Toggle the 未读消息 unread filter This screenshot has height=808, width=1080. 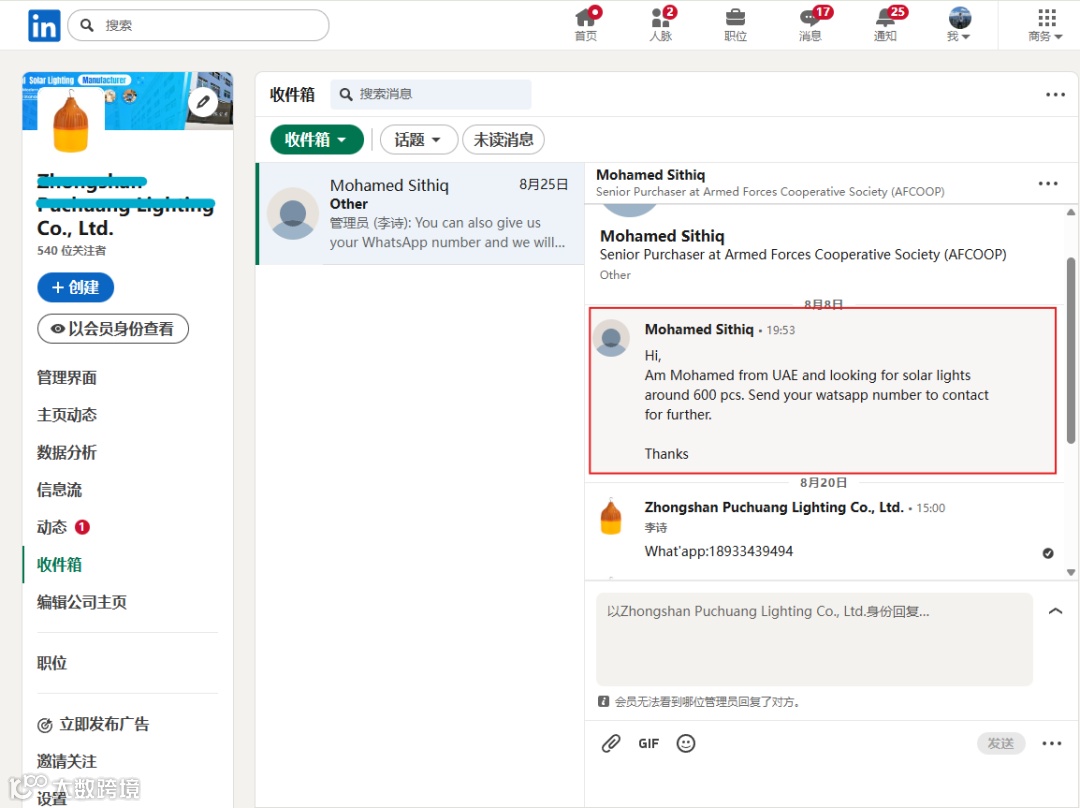tap(503, 140)
